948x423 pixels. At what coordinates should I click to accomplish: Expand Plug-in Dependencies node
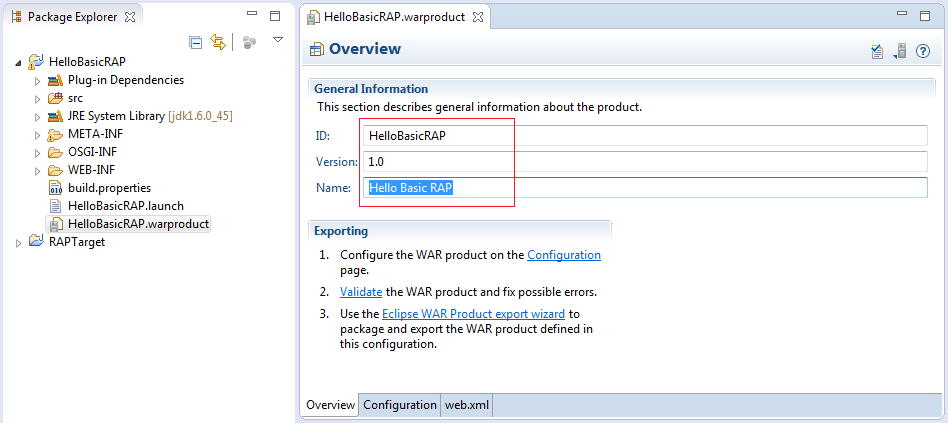pos(37,81)
